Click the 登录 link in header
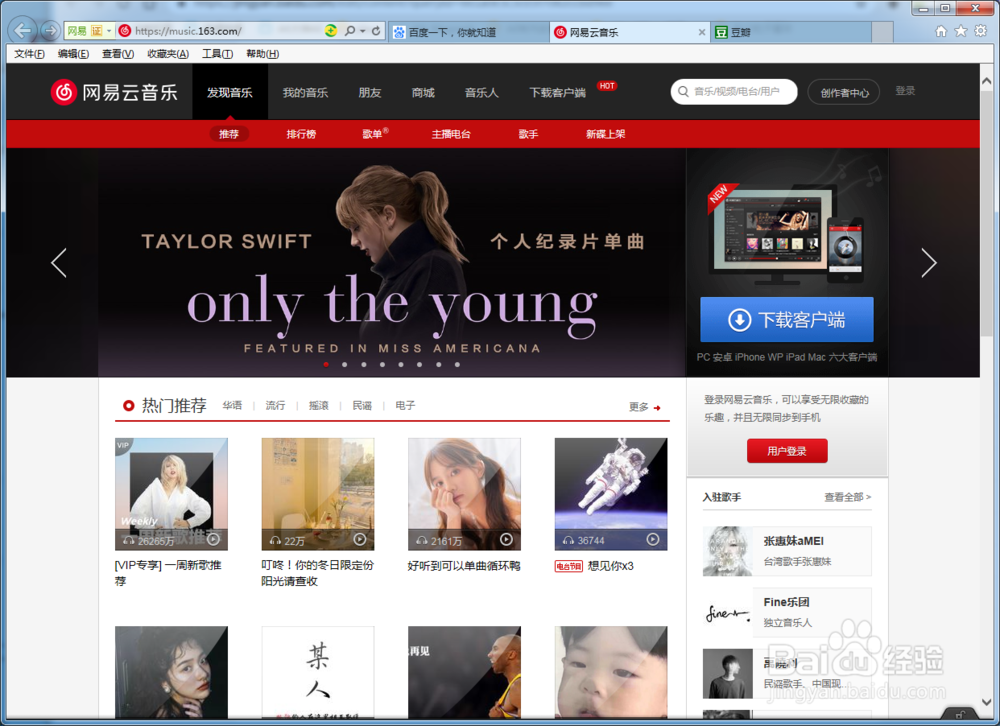The height and width of the screenshot is (726, 1000). pos(905,91)
